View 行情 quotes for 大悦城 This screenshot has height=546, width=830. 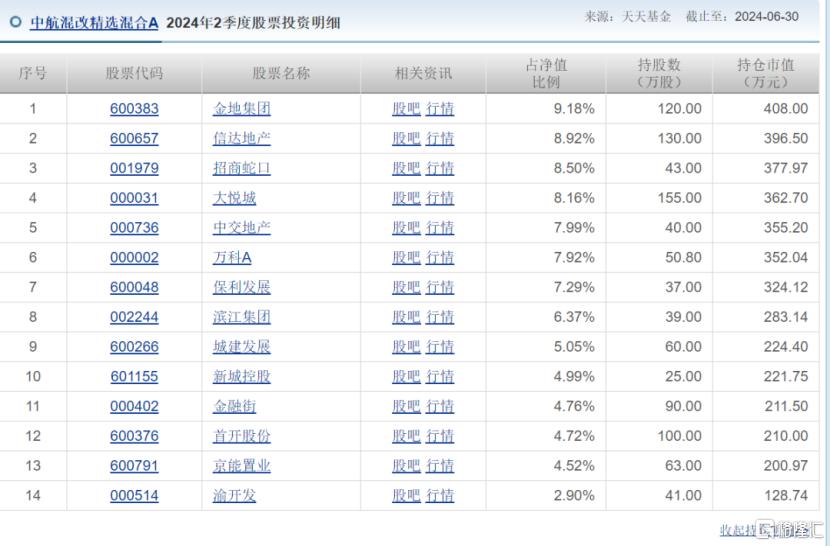pos(440,198)
